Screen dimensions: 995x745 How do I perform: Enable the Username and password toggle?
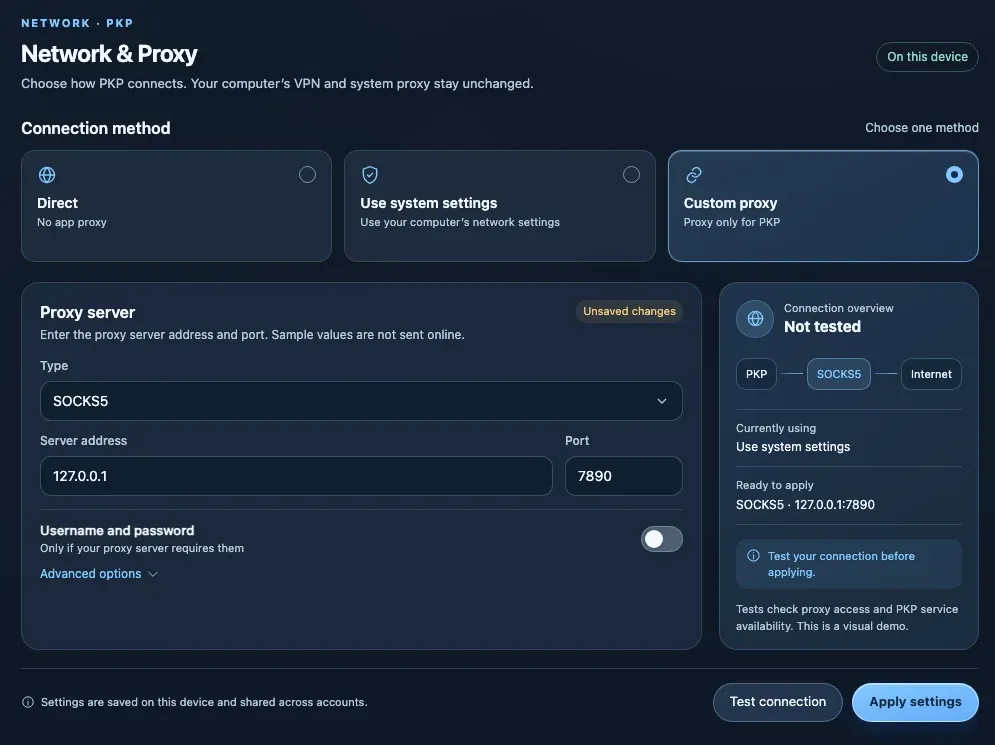pos(661,539)
